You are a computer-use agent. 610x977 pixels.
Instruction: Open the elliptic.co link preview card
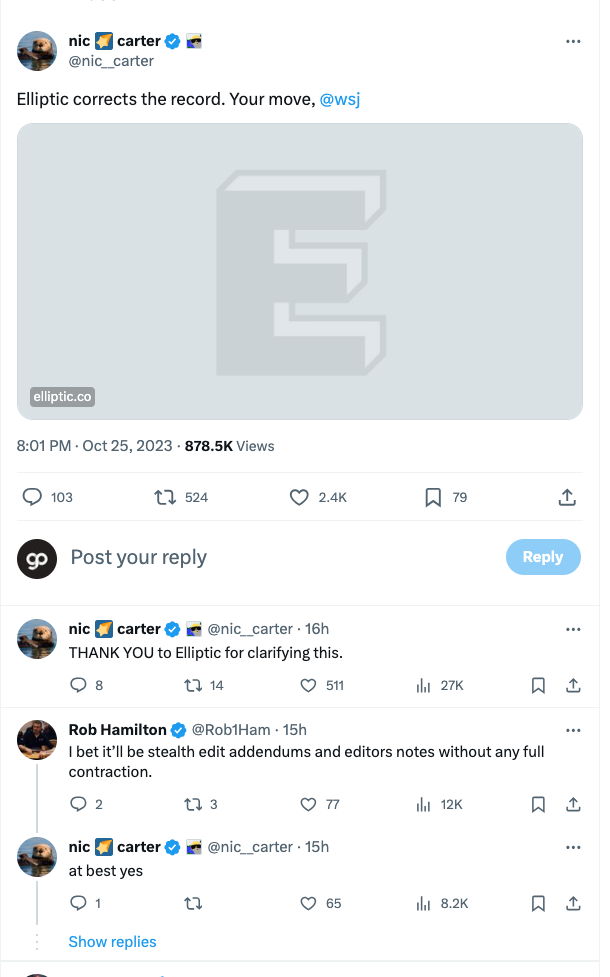(300, 272)
